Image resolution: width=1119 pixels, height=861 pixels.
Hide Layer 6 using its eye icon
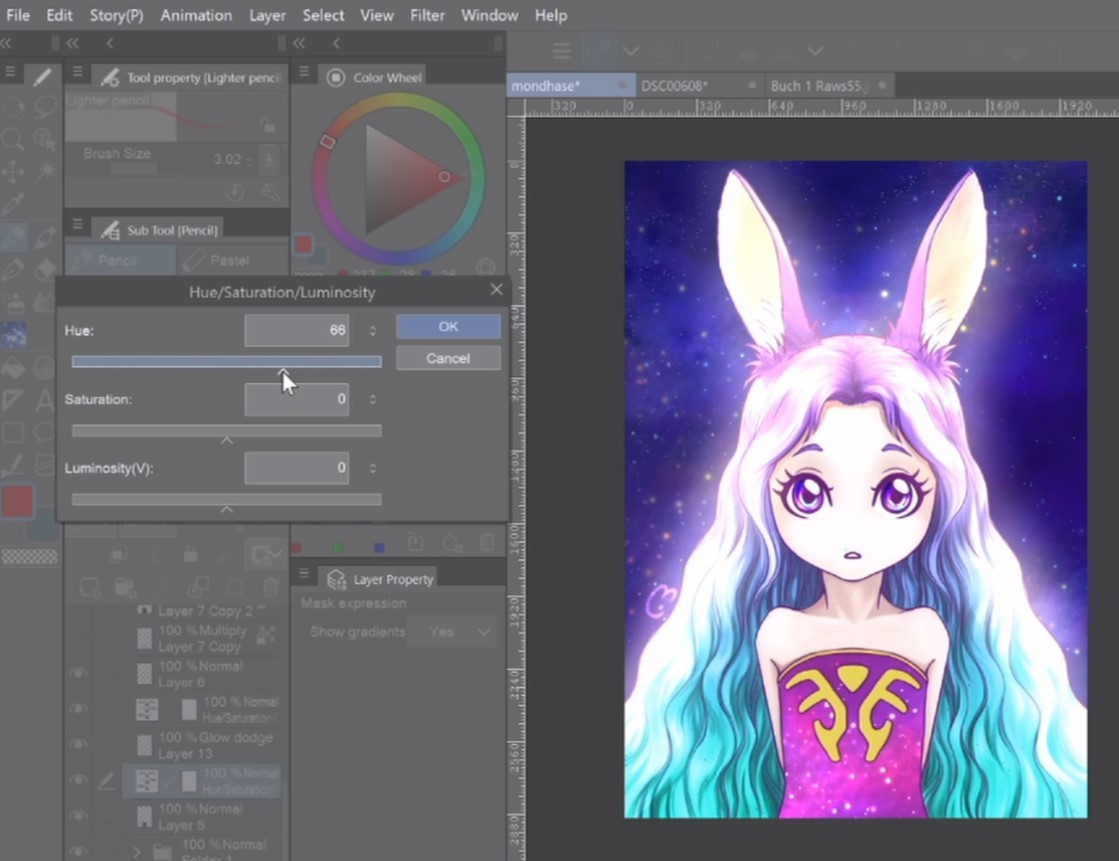(78, 673)
